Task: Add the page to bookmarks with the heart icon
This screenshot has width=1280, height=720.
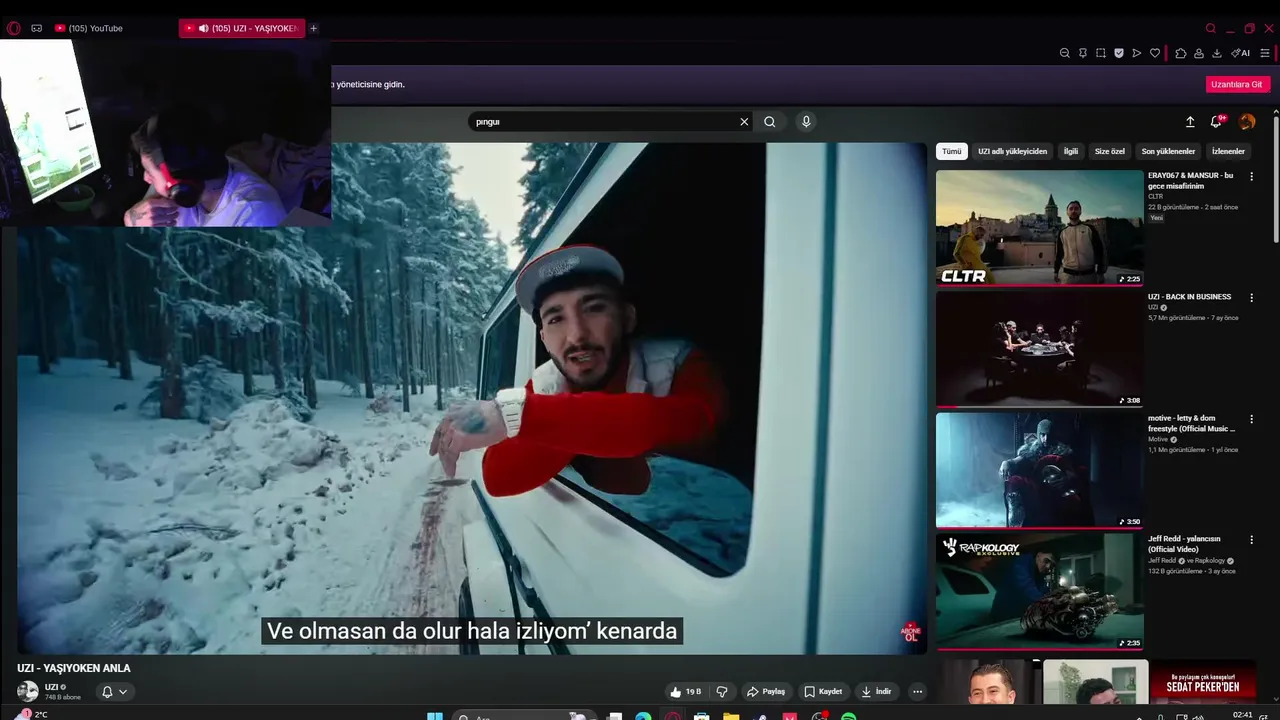Action: coord(1155,53)
